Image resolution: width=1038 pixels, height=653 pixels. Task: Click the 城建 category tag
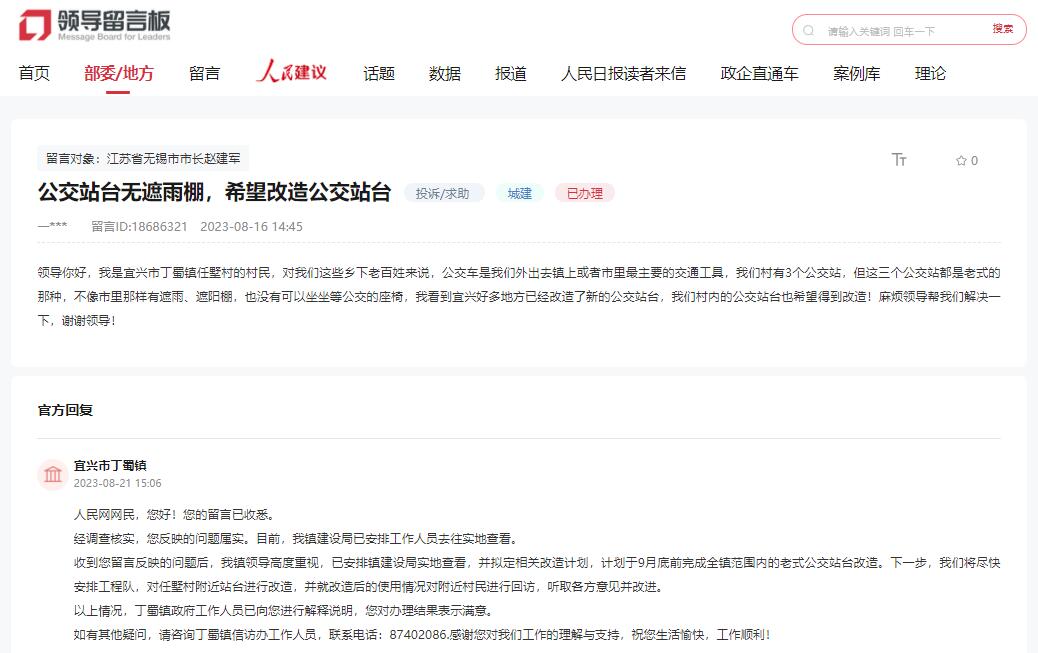coord(519,193)
